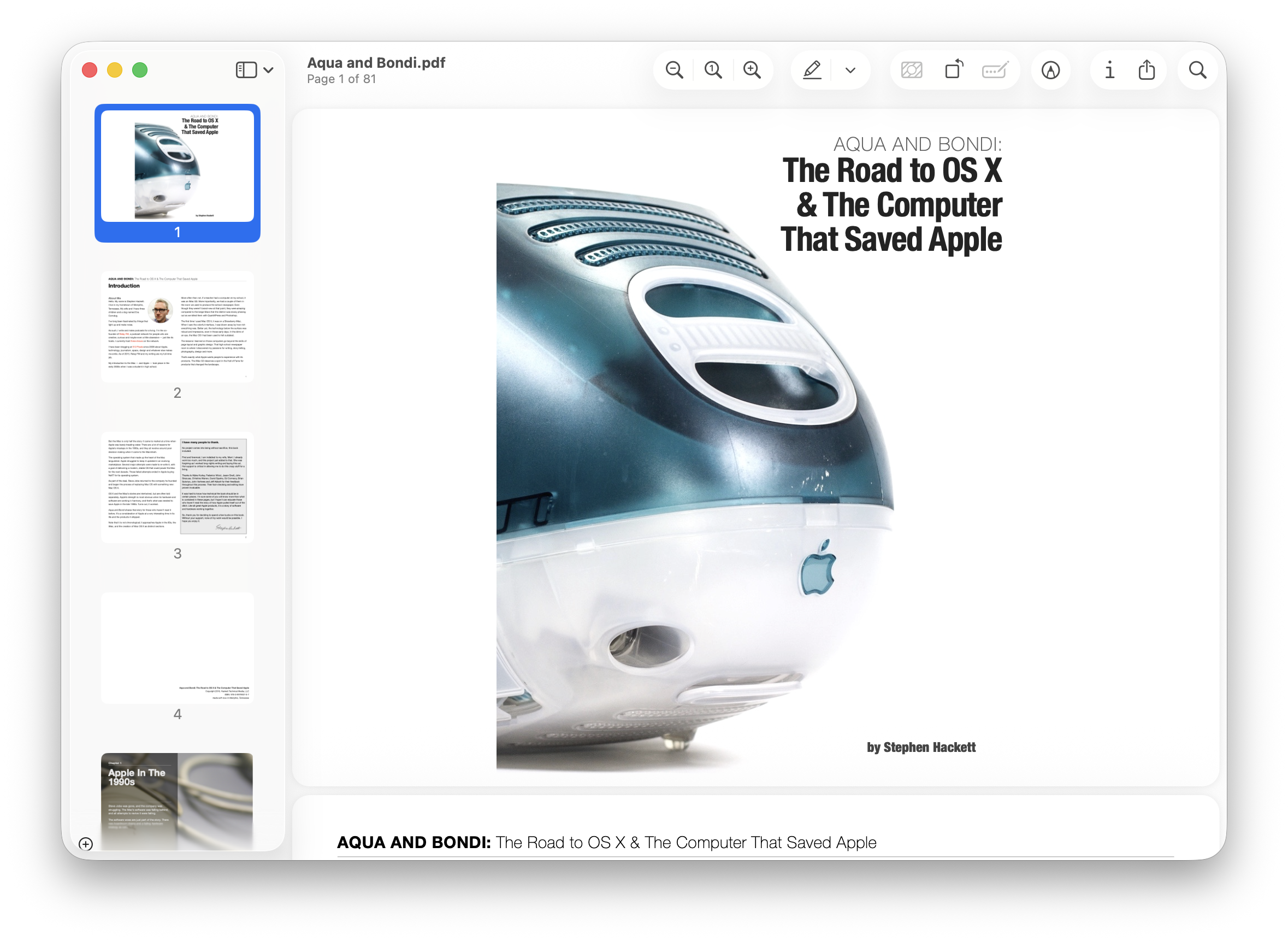
Task: Rotate the page with rotate icon
Action: (954, 70)
